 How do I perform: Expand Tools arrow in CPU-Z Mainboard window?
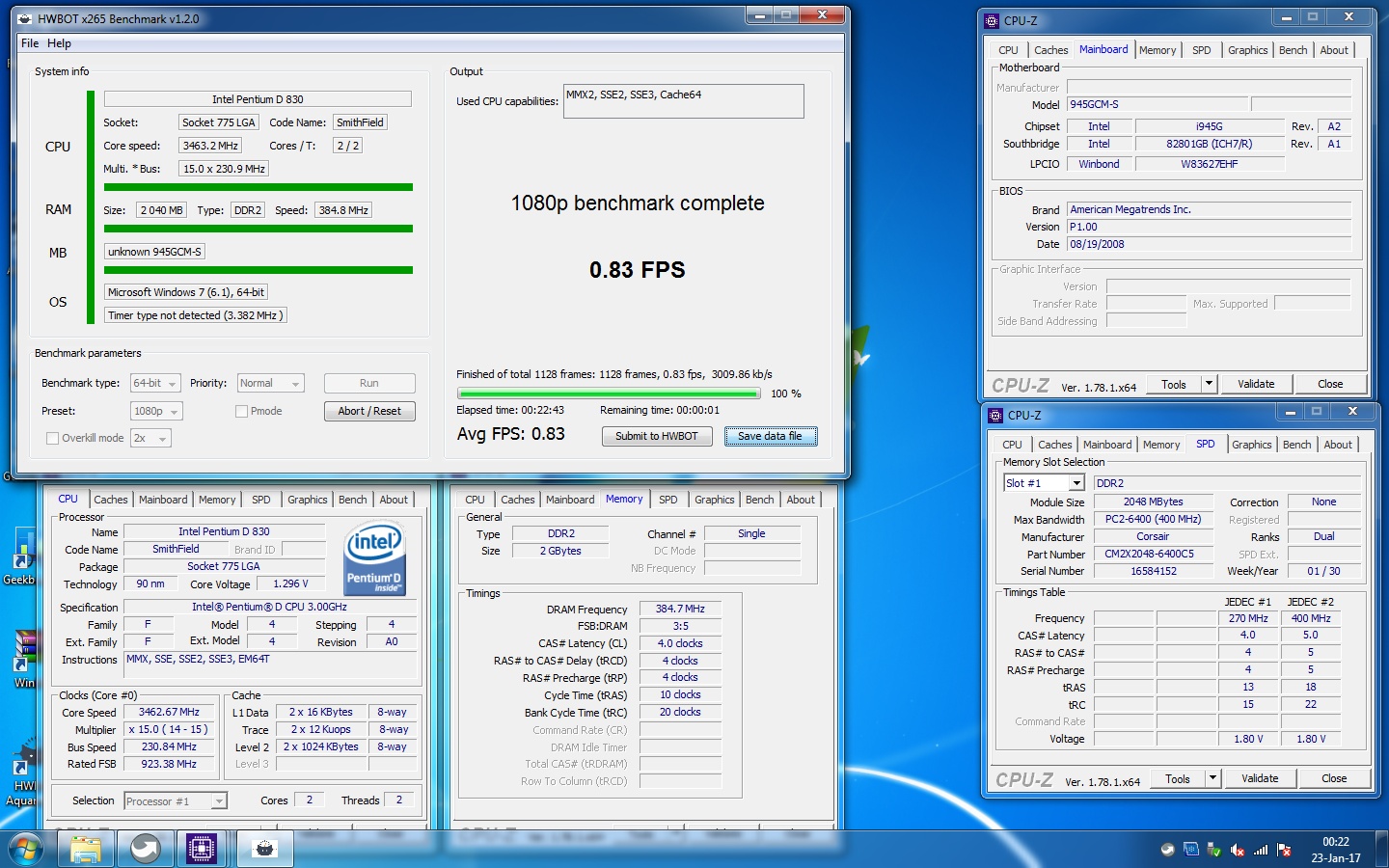pos(1209,384)
